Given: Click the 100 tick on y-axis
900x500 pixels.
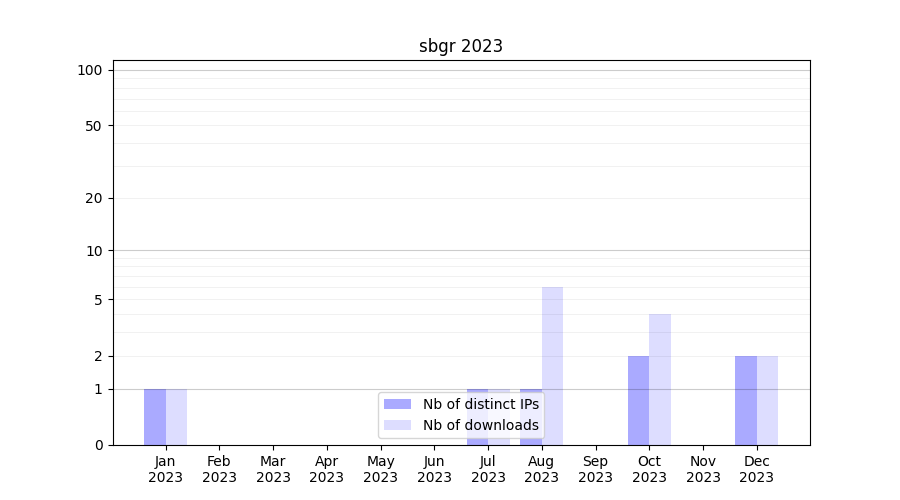Looking at the screenshot, I should [90, 70].
